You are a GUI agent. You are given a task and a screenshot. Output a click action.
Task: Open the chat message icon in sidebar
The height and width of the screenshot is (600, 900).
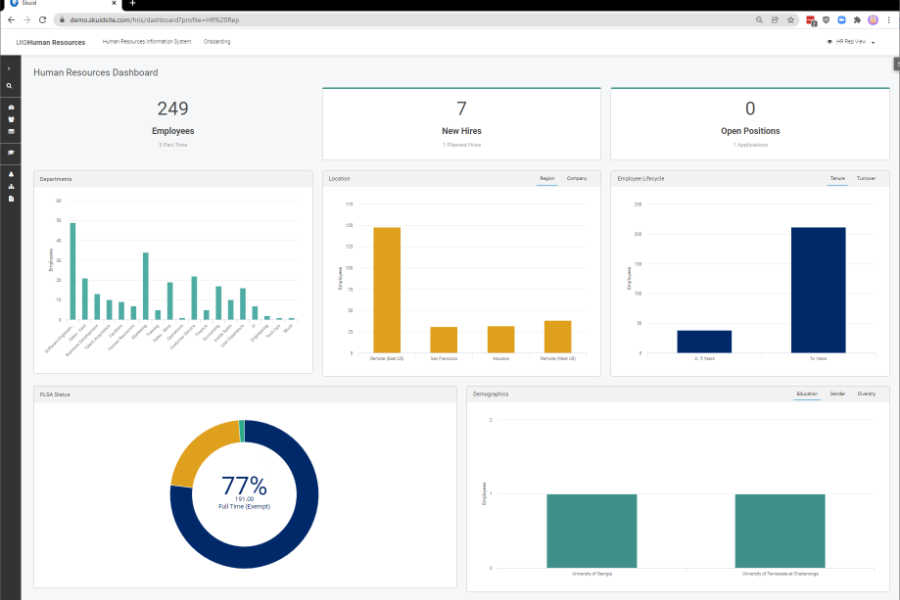coord(11,153)
